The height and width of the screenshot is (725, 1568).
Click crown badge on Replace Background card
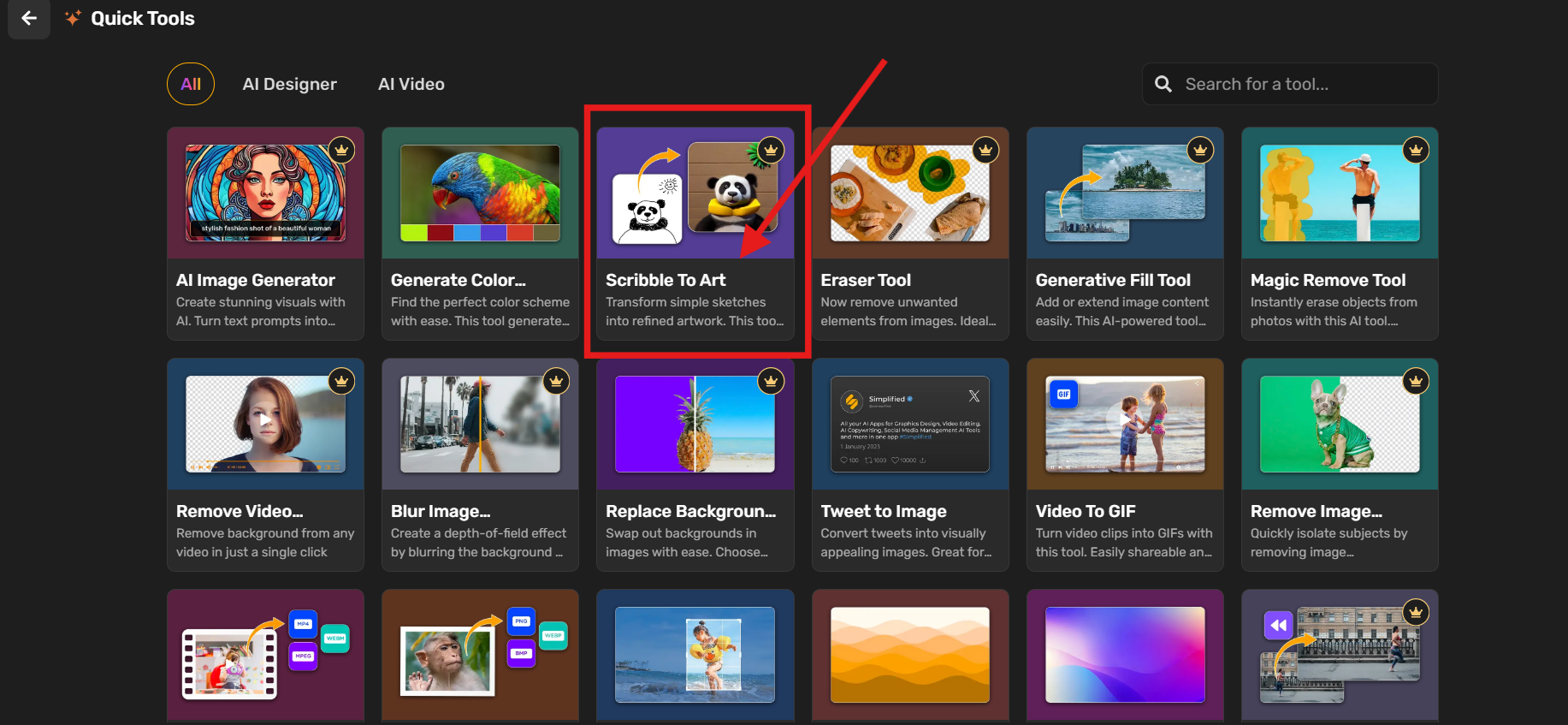pyautogui.click(x=772, y=381)
